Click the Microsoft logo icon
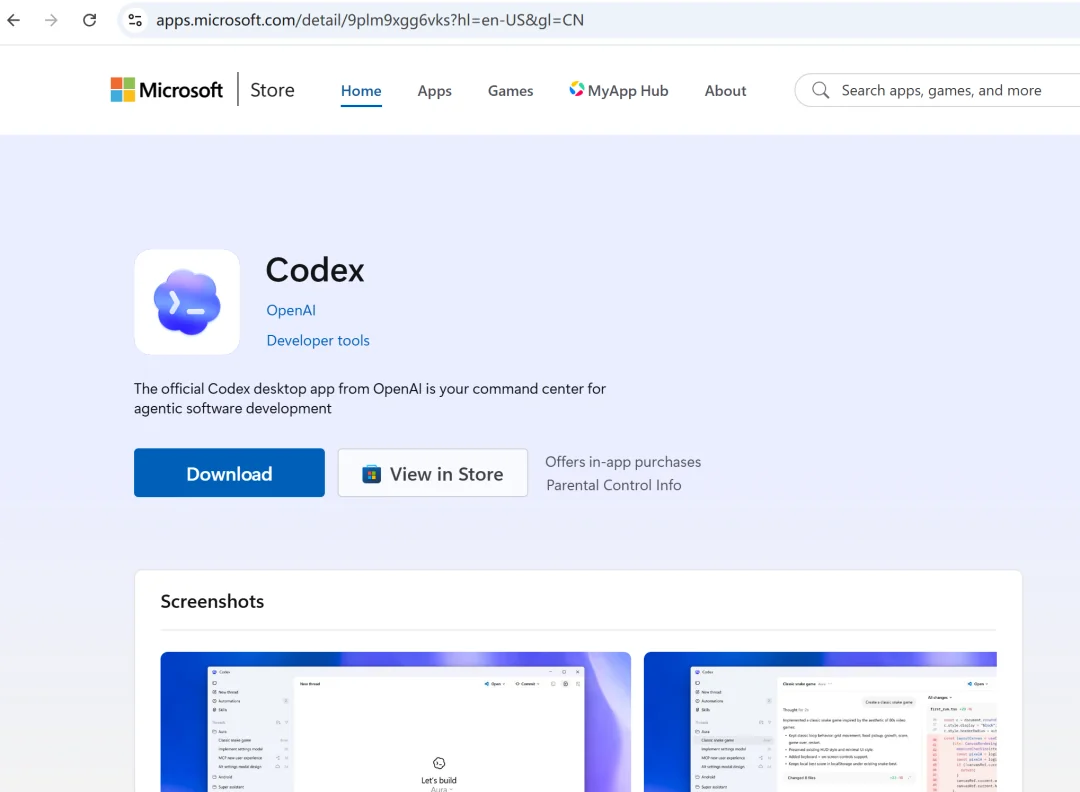The width and height of the screenshot is (1080, 792). pyautogui.click(x=122, y=89)
